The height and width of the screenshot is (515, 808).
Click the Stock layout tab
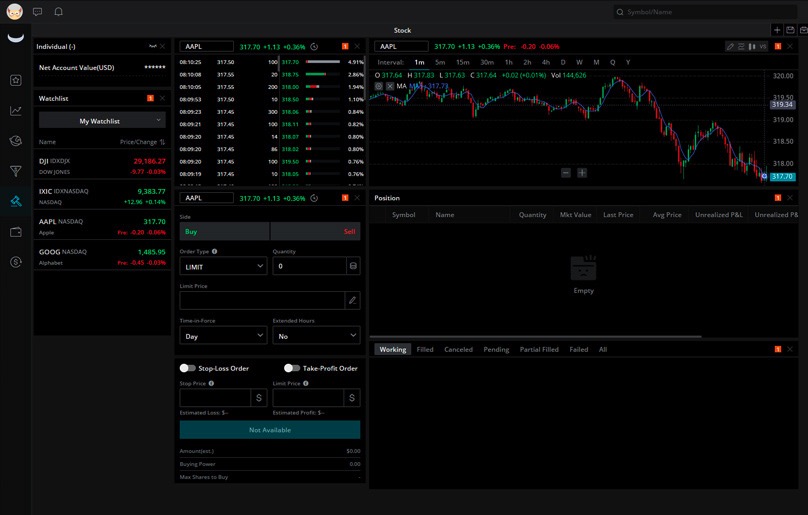click(x=402, y=30)
